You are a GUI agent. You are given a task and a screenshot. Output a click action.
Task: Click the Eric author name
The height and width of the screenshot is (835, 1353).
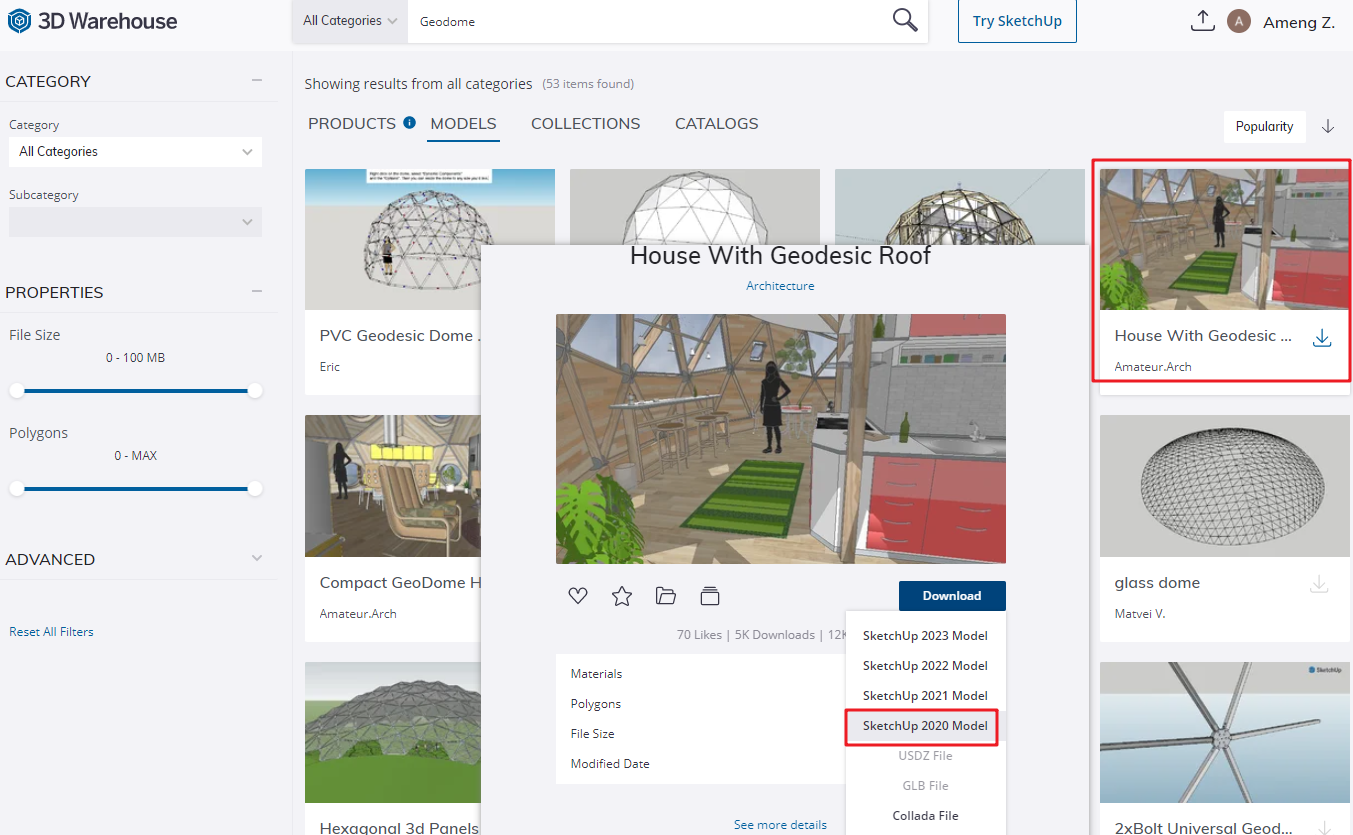tap(330, 367)
